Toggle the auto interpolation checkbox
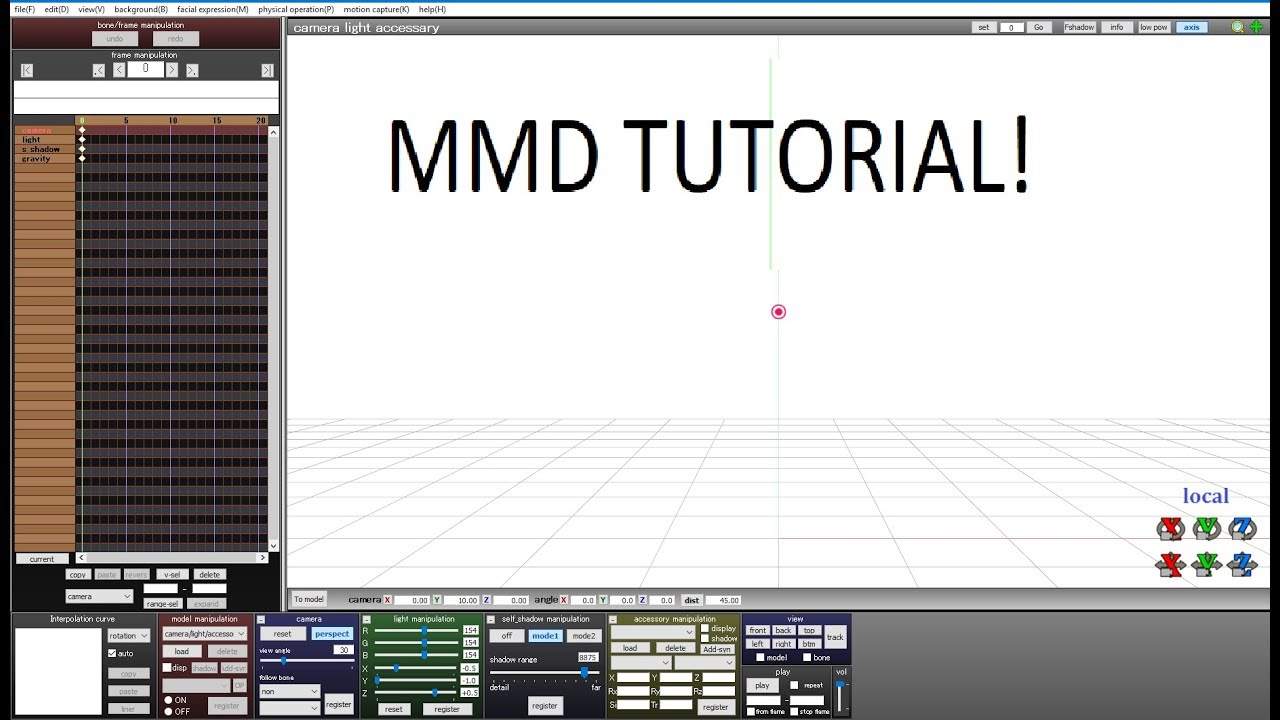Screen dimensions: 1280x720 tap(112, 653)
